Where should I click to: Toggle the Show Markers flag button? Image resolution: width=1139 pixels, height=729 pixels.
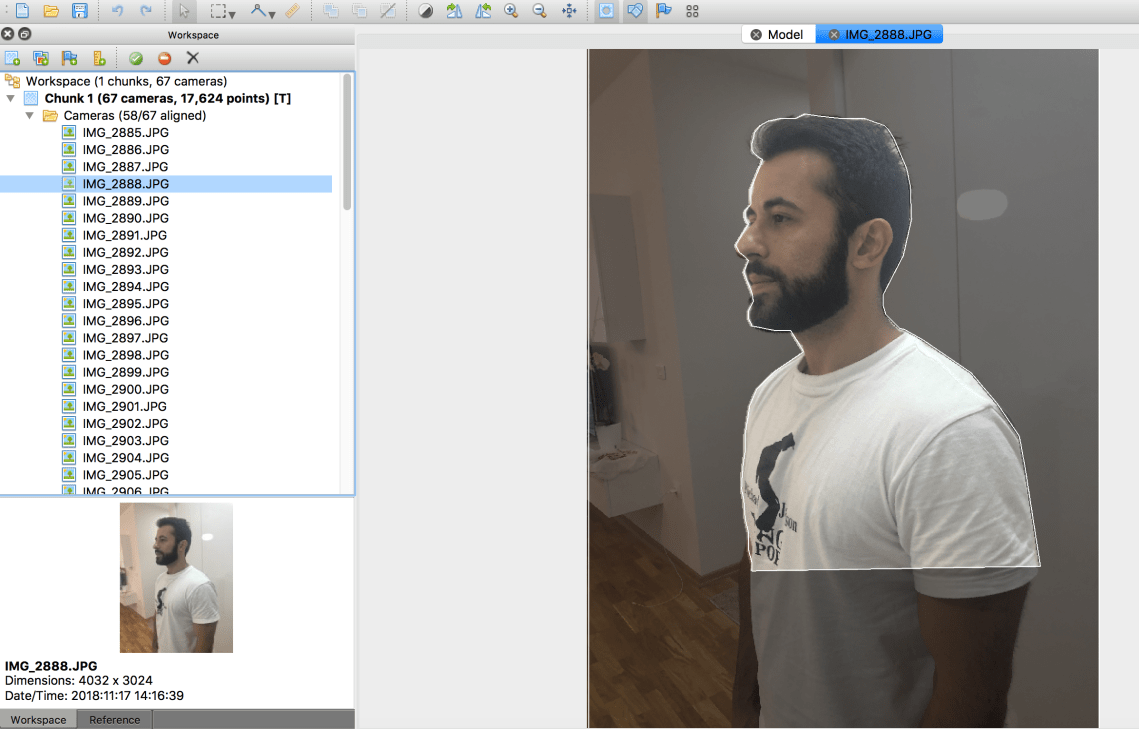click(663, 11)
